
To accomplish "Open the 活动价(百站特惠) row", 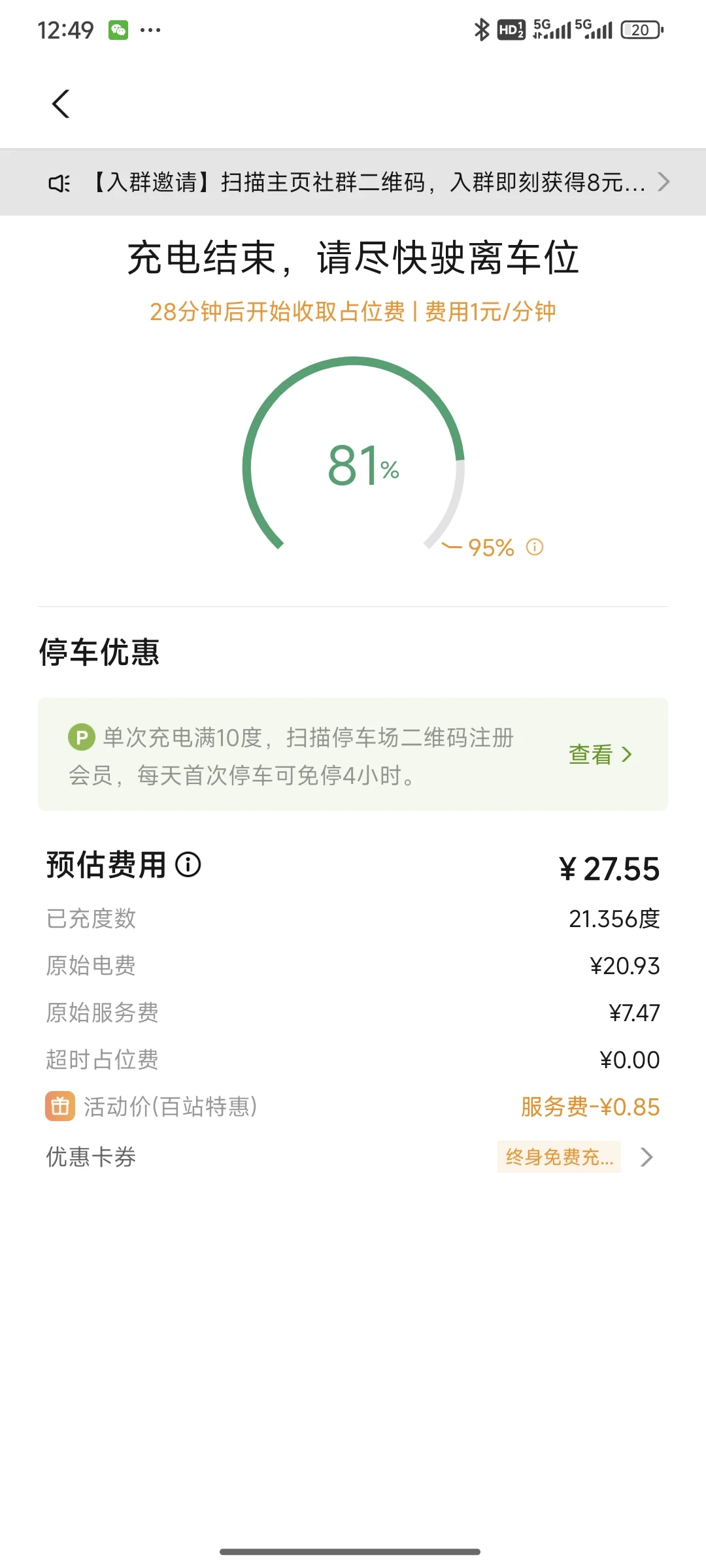I will click(x=353, y=1107).
